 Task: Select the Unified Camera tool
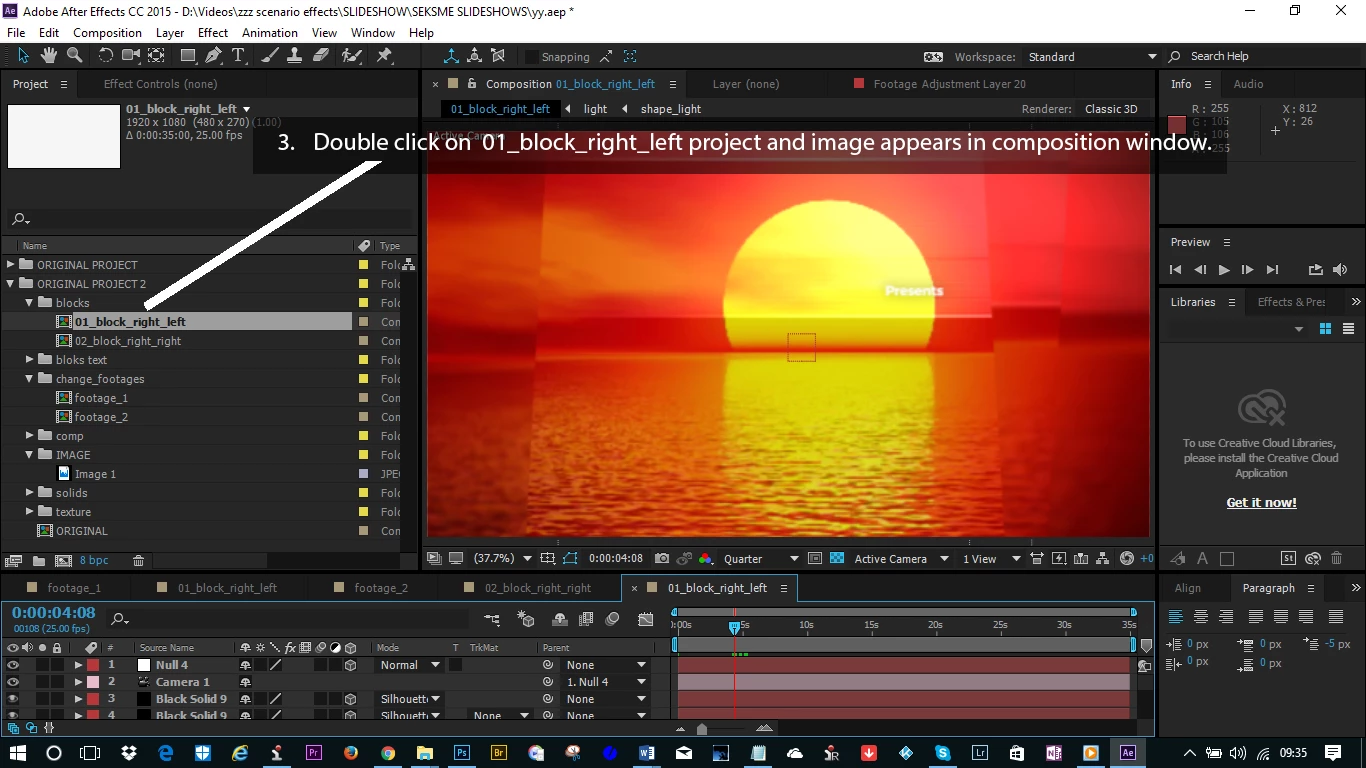coord(131,56)
